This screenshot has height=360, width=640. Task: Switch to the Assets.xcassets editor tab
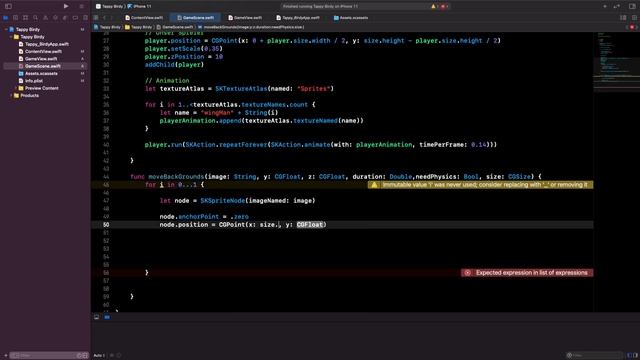click(x=351, y=18)
